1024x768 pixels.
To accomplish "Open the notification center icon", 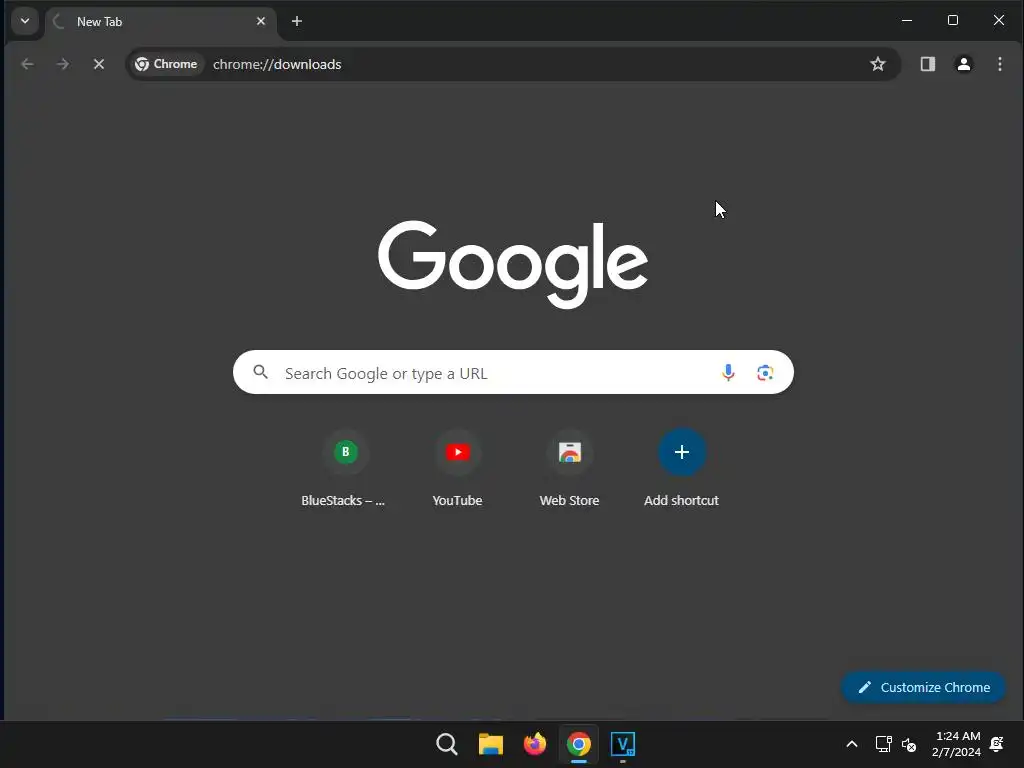I will tap(997, 744).
